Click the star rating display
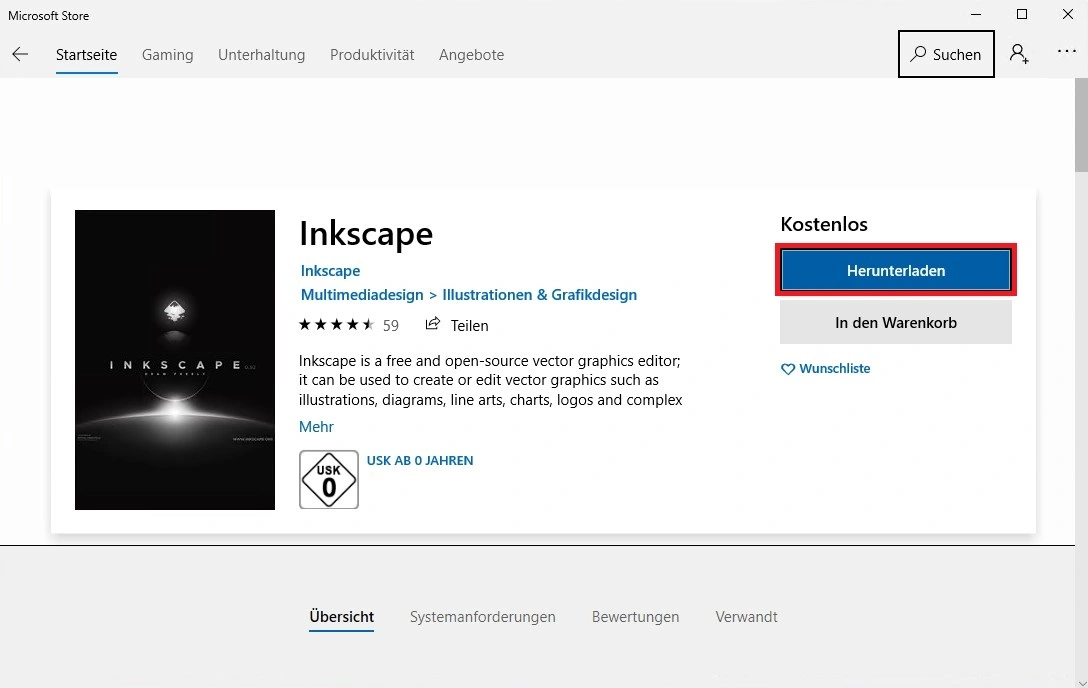 pos(337,325)
